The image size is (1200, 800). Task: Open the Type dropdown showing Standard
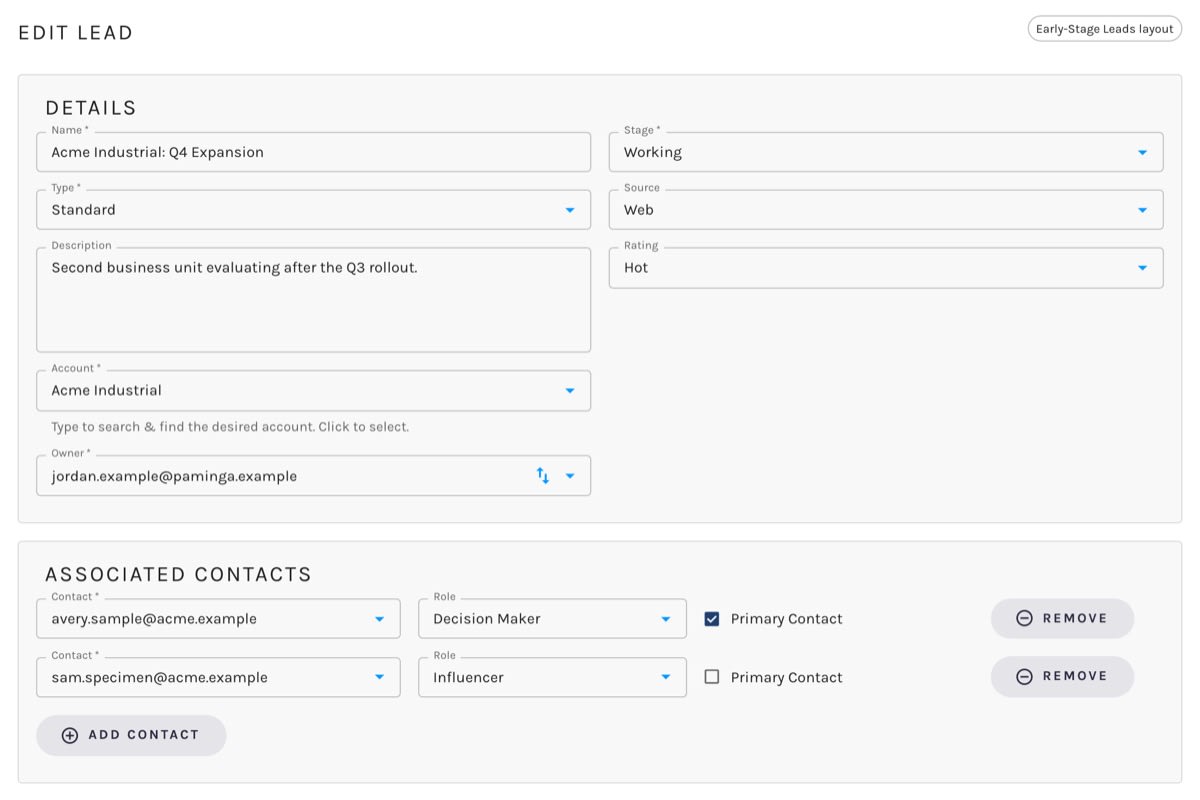[x=313, y=210]
